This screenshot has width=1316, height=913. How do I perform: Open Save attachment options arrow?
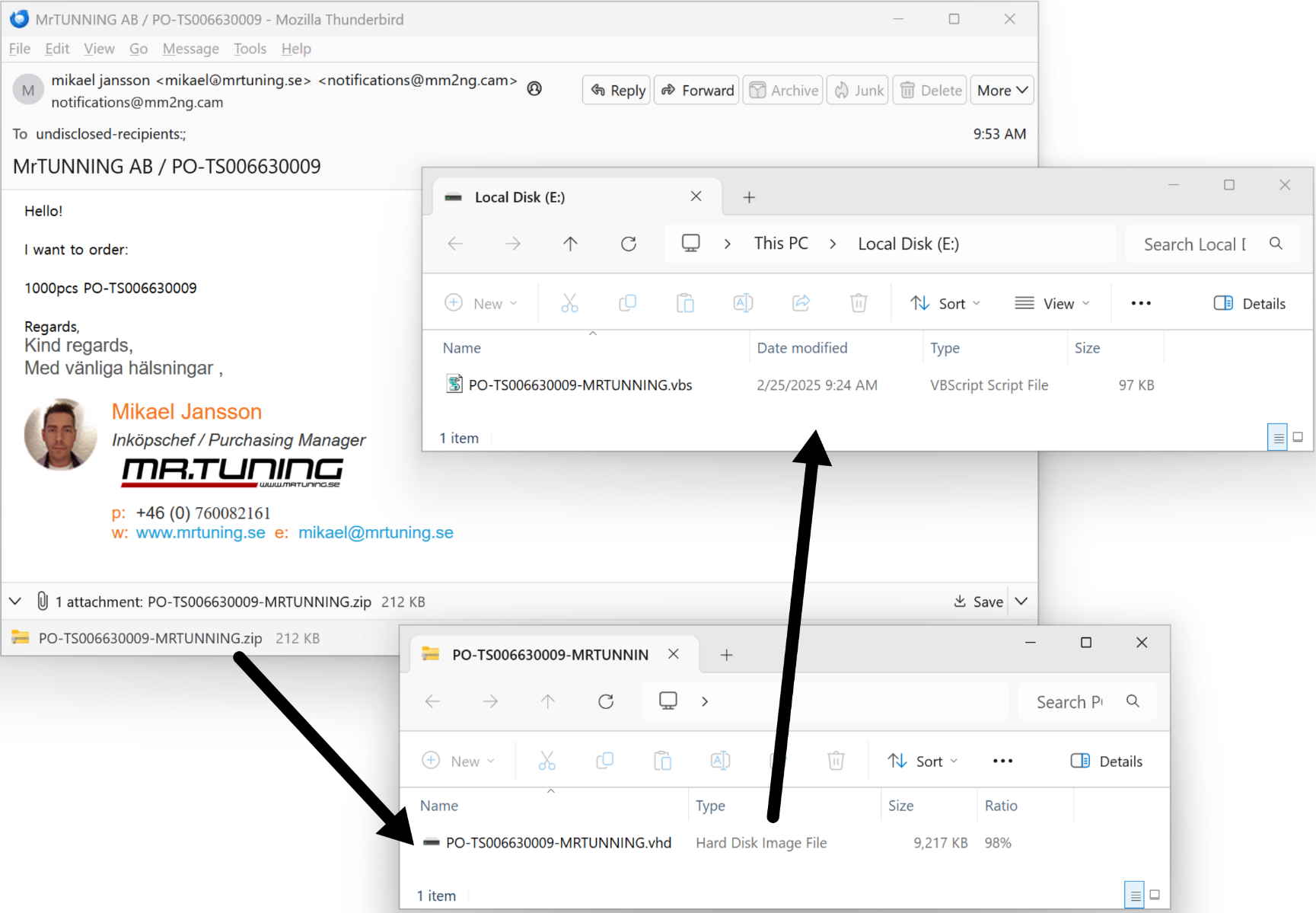1021,602
